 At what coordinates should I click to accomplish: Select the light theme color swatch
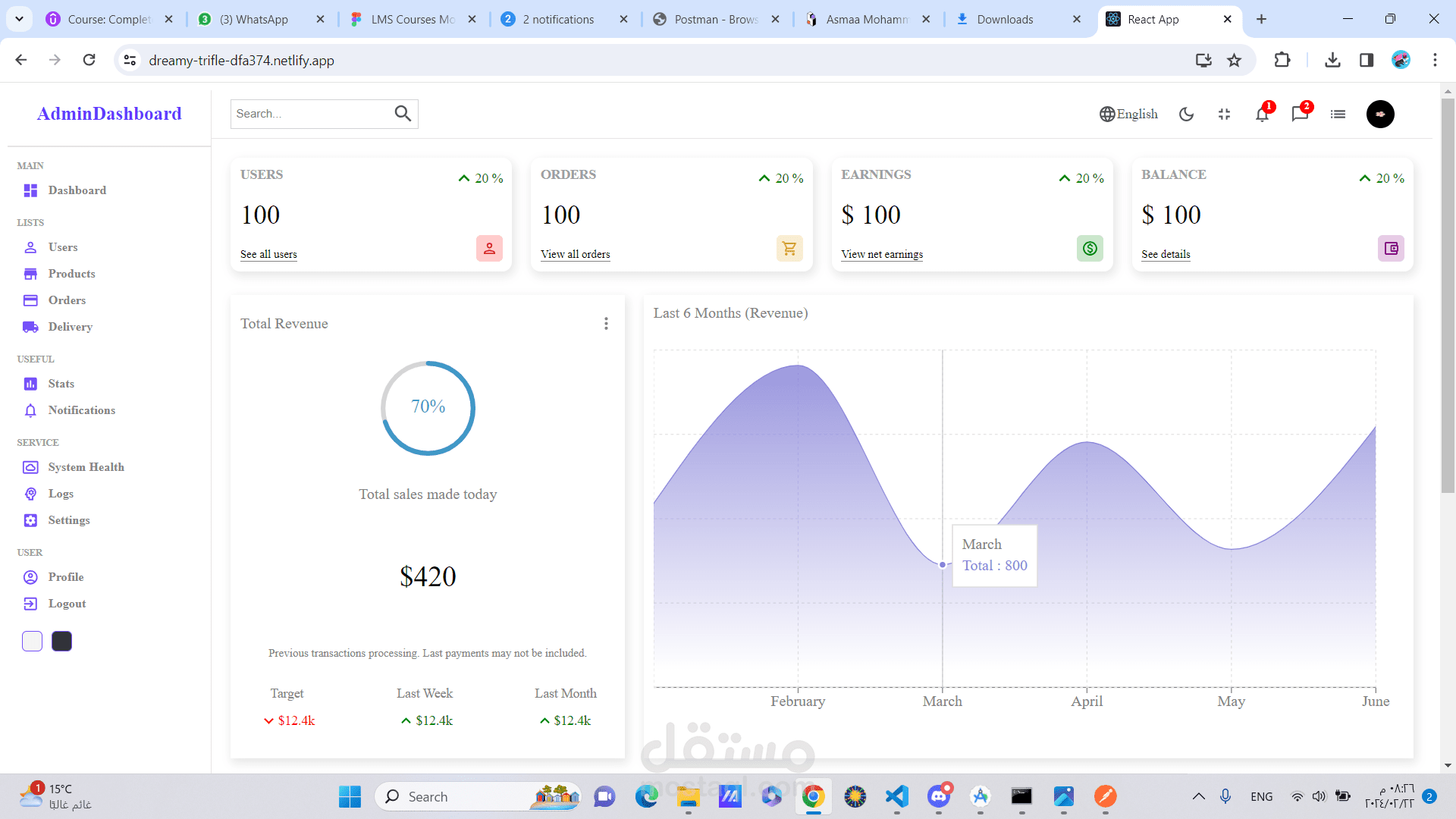pyautogui.click(x=32, y=641)
